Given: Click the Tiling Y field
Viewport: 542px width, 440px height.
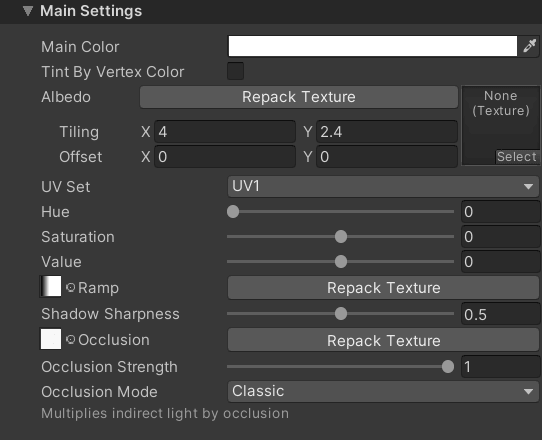Looking at the screenshot, I should [x=387, y=132].
